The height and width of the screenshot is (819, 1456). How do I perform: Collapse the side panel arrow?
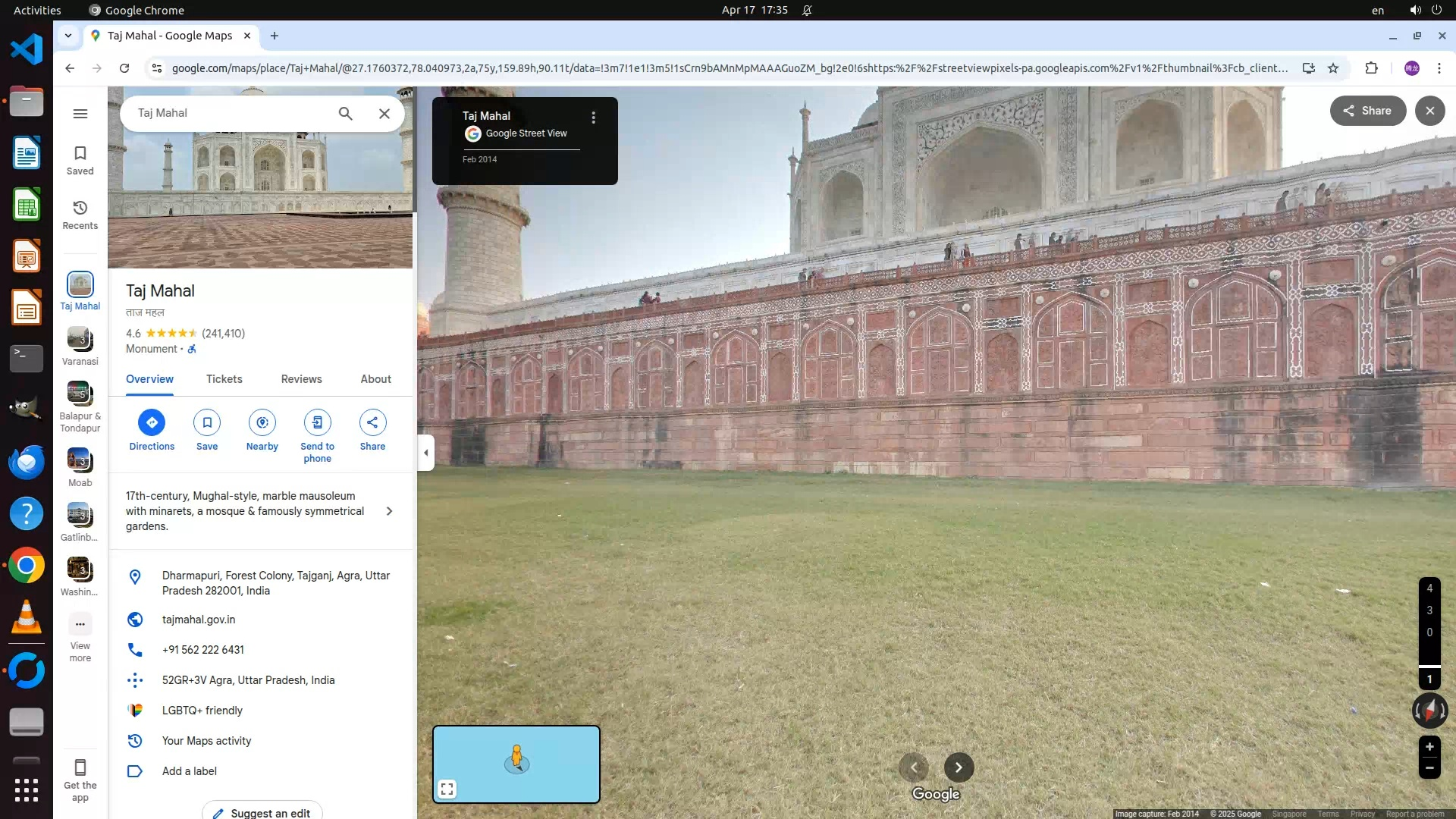[425, 453]
